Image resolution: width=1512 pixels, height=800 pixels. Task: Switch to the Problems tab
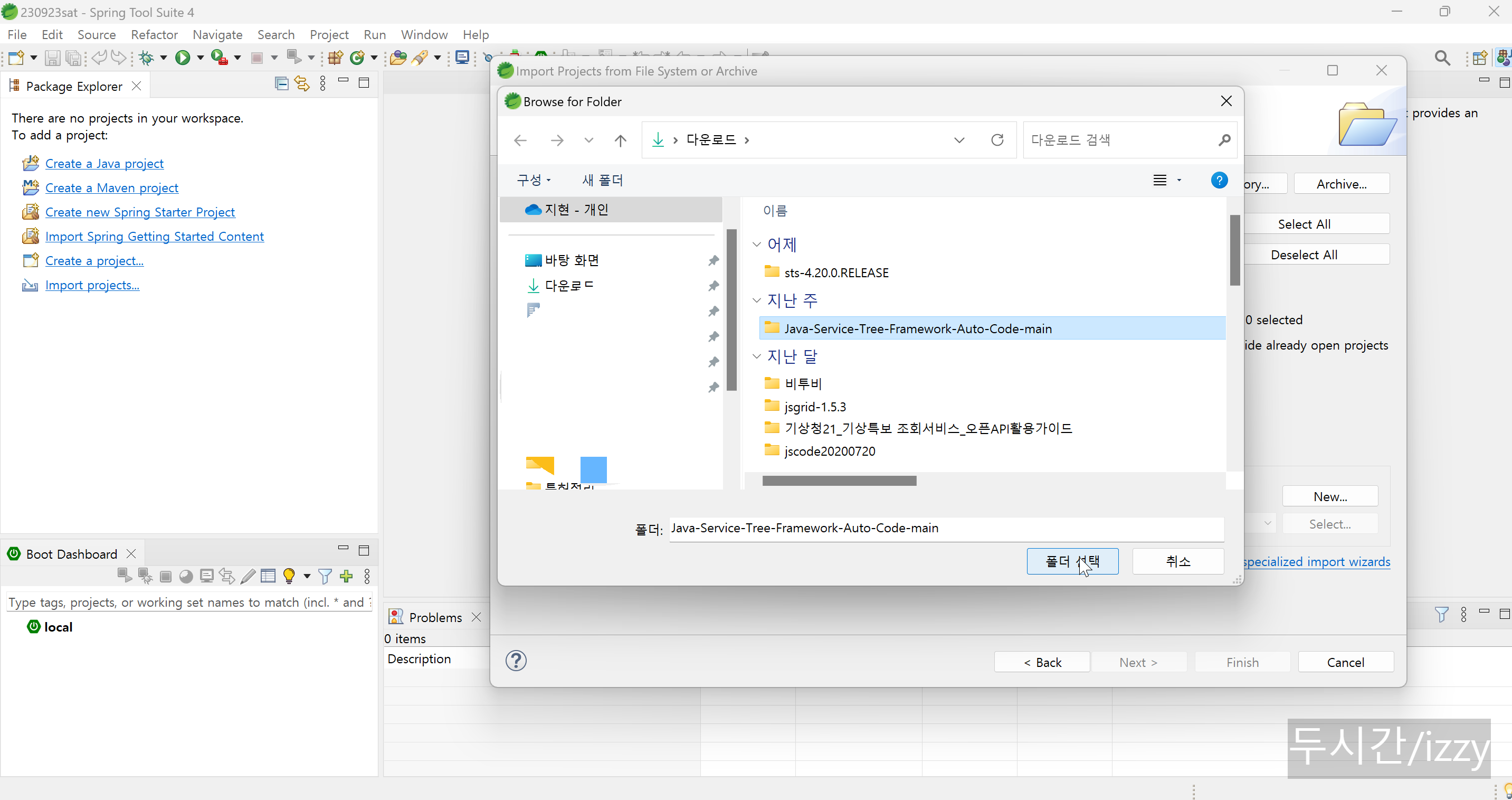(x=435, y=617)
